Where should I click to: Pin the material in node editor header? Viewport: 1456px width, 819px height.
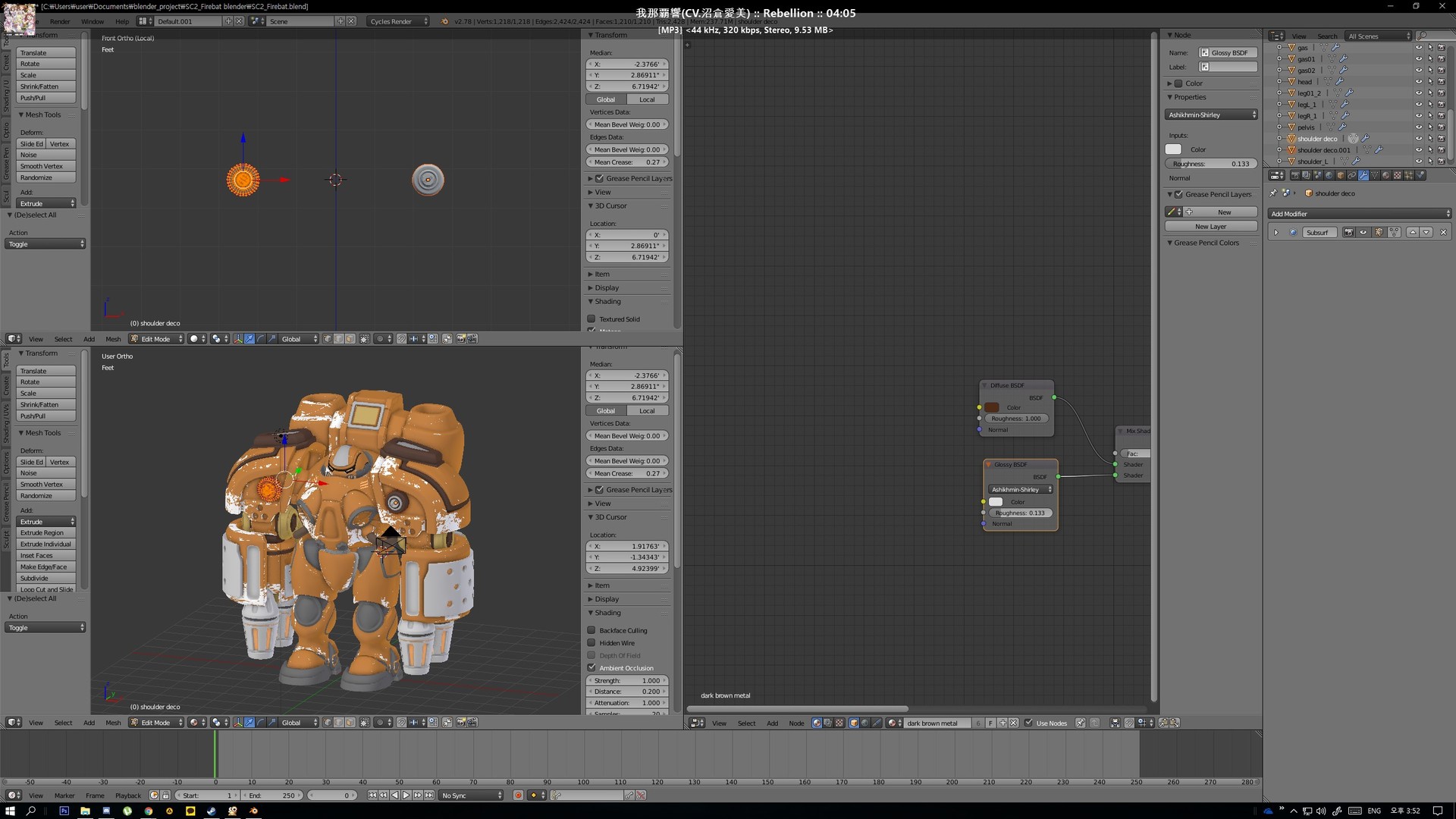1081,723
